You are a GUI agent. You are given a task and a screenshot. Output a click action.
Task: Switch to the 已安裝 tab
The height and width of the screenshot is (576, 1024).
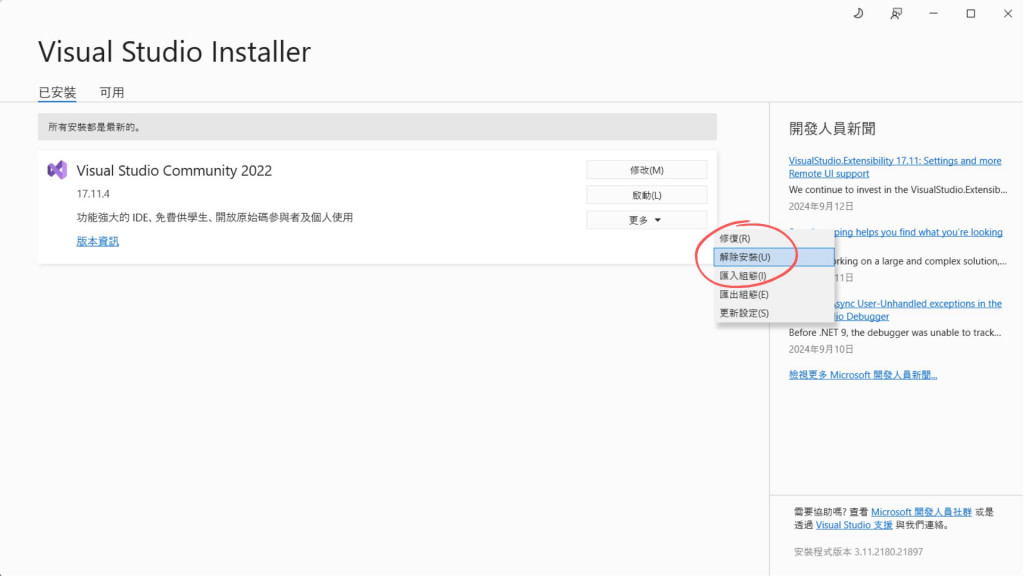click(57, 92)
